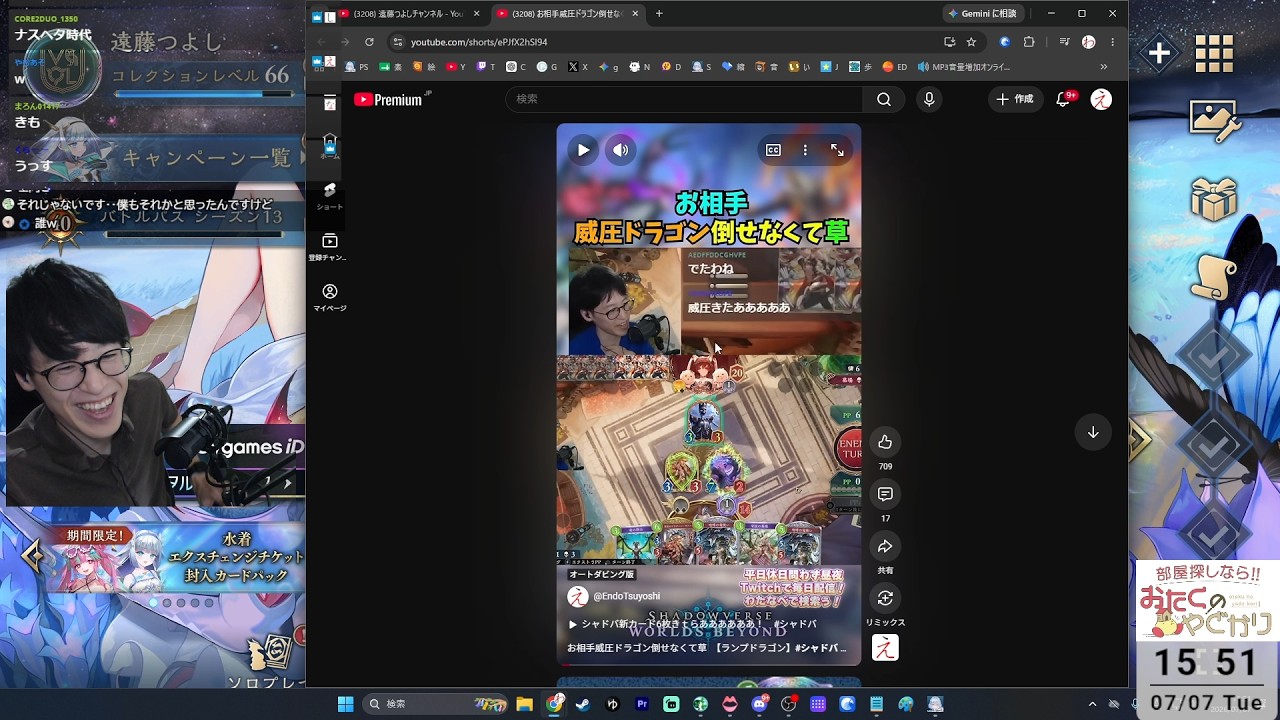The width and height of the screenshot is (1280, 720).
Task: Open linked video シャドバ新カード6枚きたあ
Action: [x=692, y=624]
